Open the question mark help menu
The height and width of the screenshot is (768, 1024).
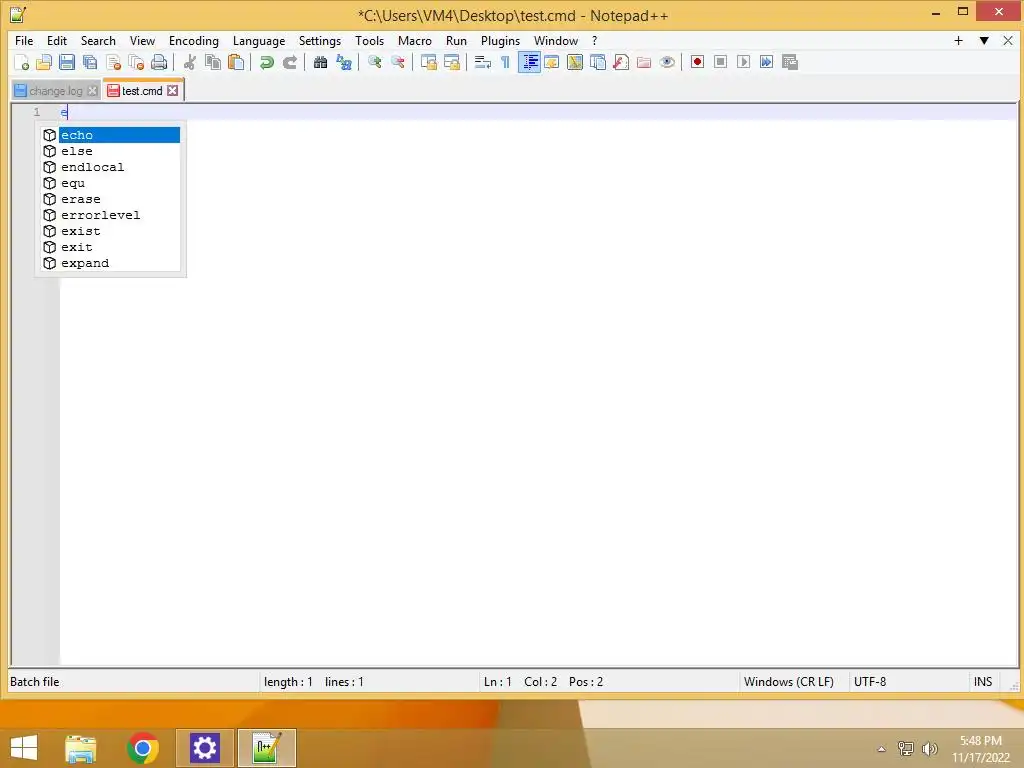pyautogui.click(x=594, y=40)
